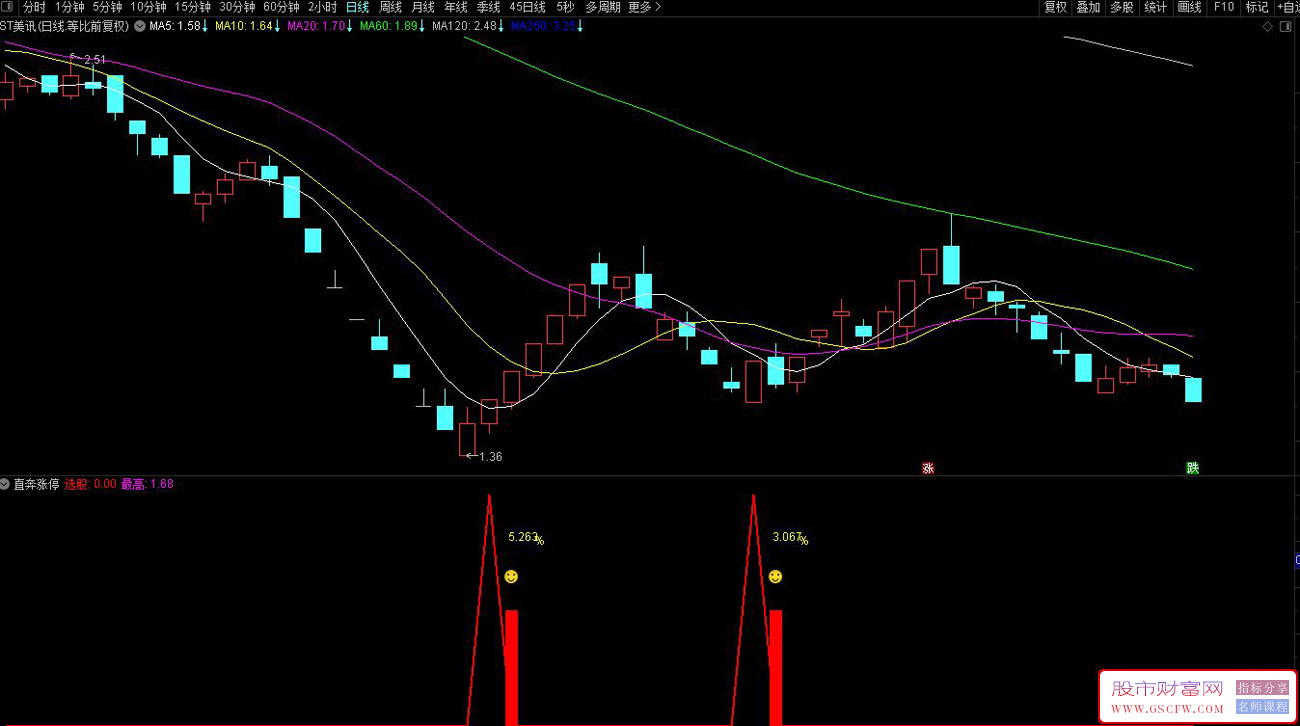Switch to 60分钟 period tab

click(x=281, y=7)
